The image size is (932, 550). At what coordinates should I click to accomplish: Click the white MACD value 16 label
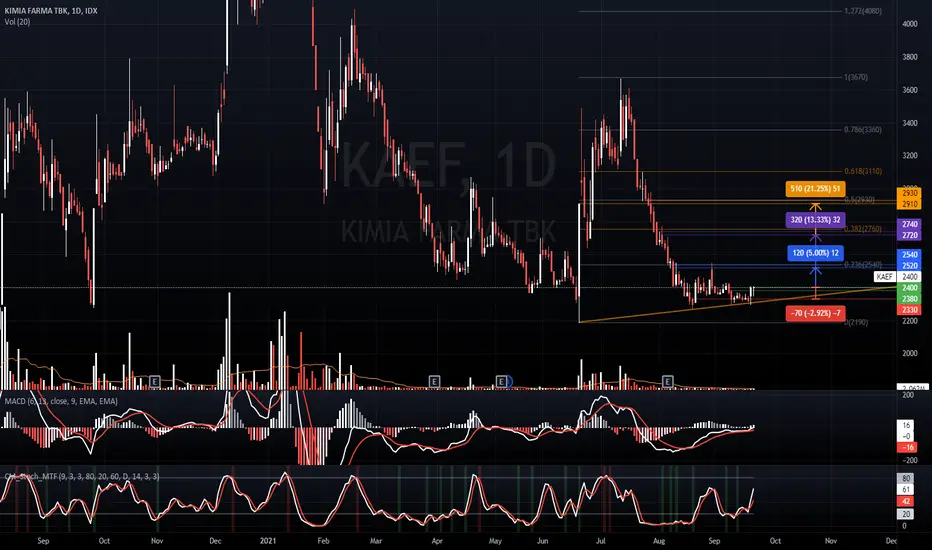pyautogui.click(x=906, y=426)
